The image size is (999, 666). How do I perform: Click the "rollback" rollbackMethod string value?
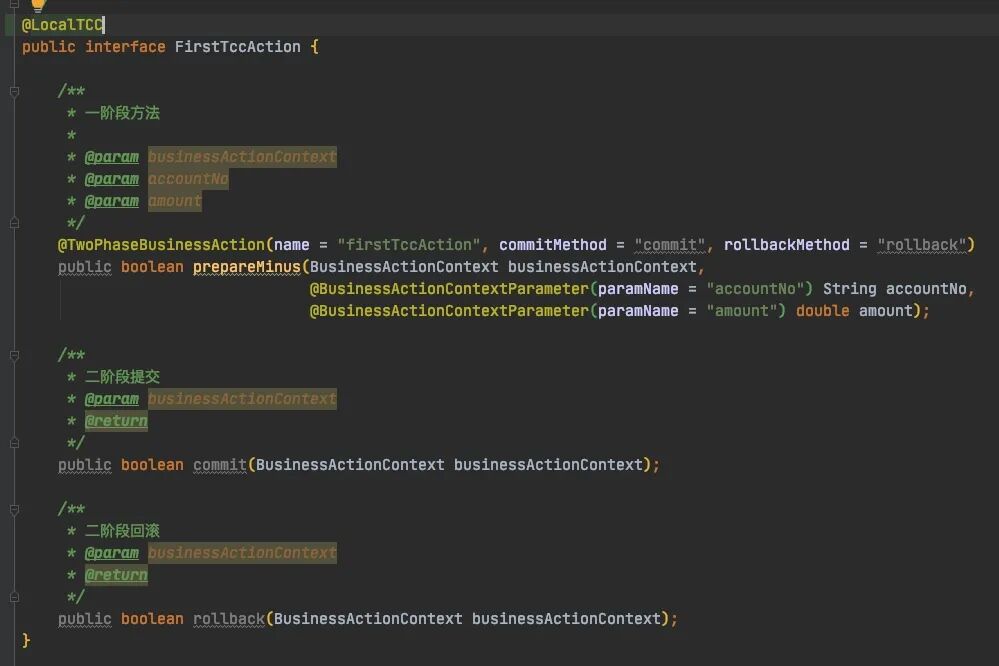921,245
